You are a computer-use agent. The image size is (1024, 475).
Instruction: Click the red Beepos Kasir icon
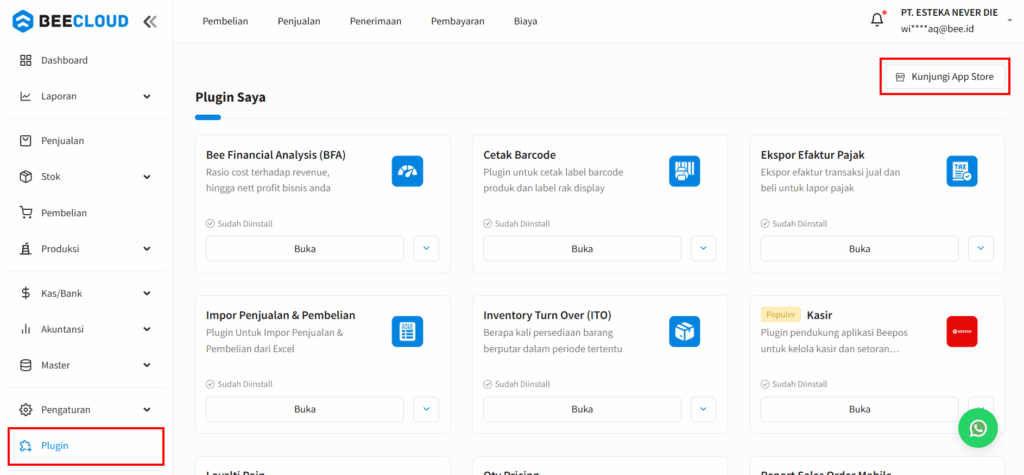[962, 331]
